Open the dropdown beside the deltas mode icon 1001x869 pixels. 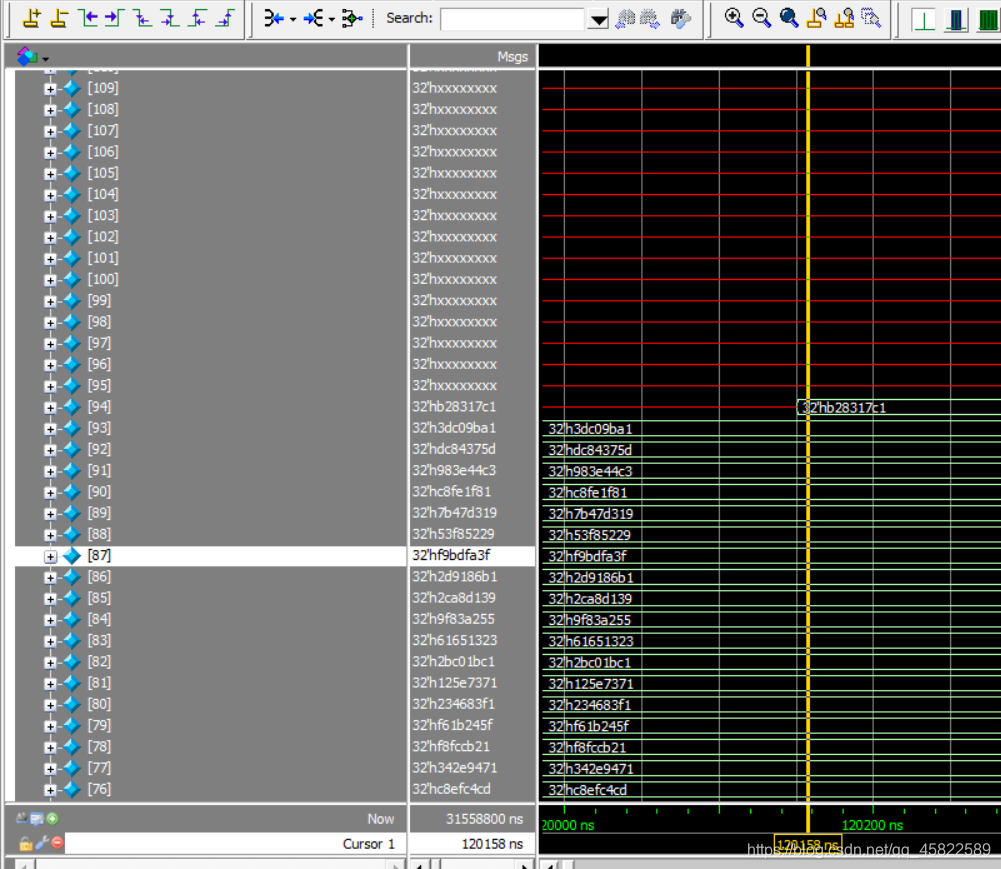293,19
